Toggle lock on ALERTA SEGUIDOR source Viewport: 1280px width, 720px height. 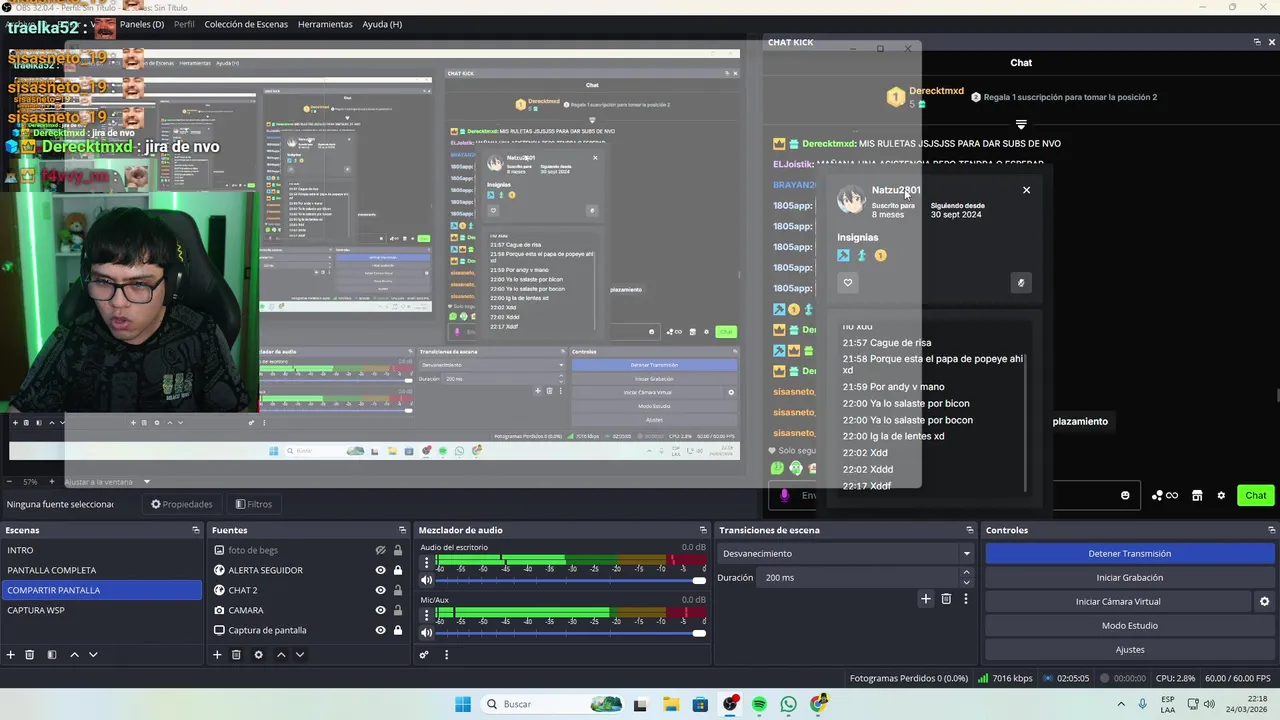[x=398, y=570]
